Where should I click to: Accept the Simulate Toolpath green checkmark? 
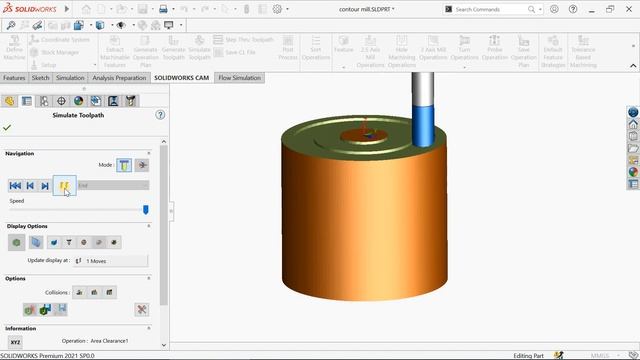7,128
